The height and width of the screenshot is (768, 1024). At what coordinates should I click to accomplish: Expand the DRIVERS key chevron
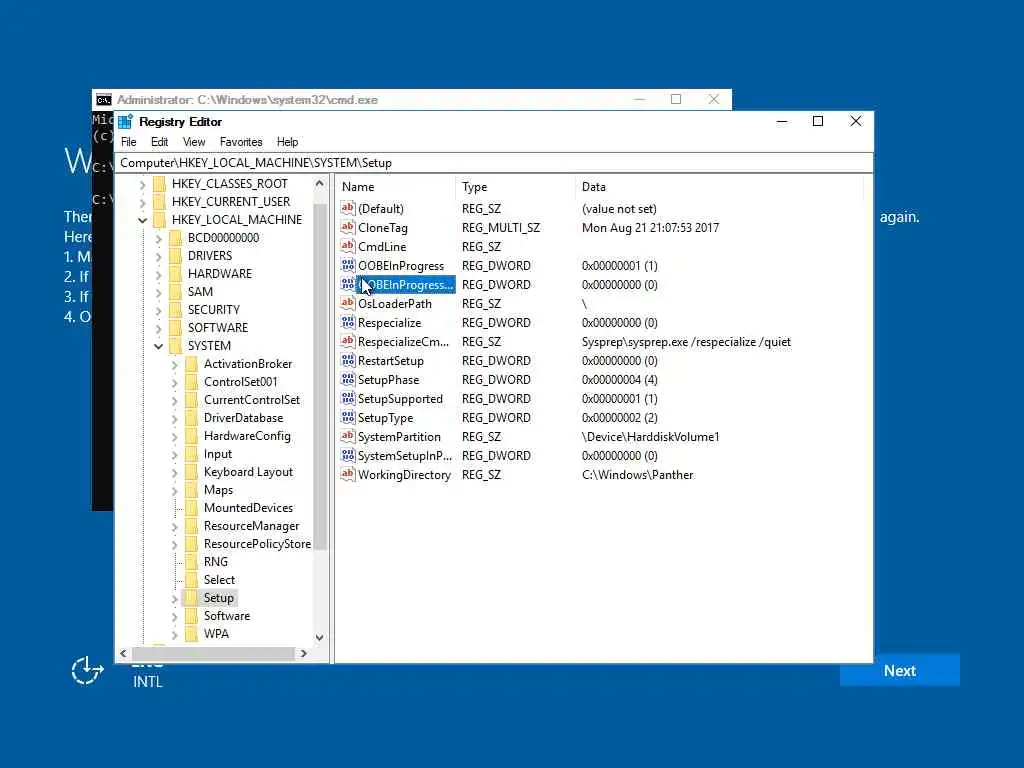[158, 256]
